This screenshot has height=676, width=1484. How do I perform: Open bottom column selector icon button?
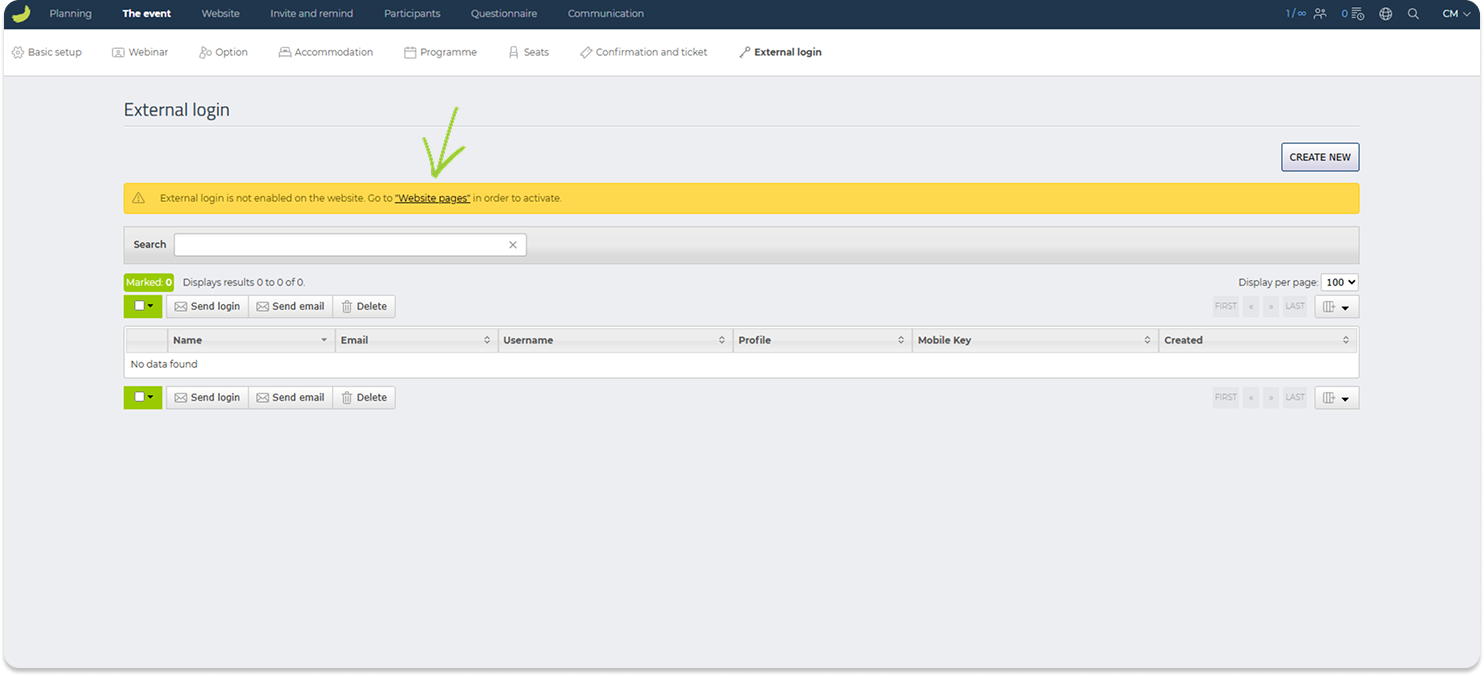pos(1336,398)
